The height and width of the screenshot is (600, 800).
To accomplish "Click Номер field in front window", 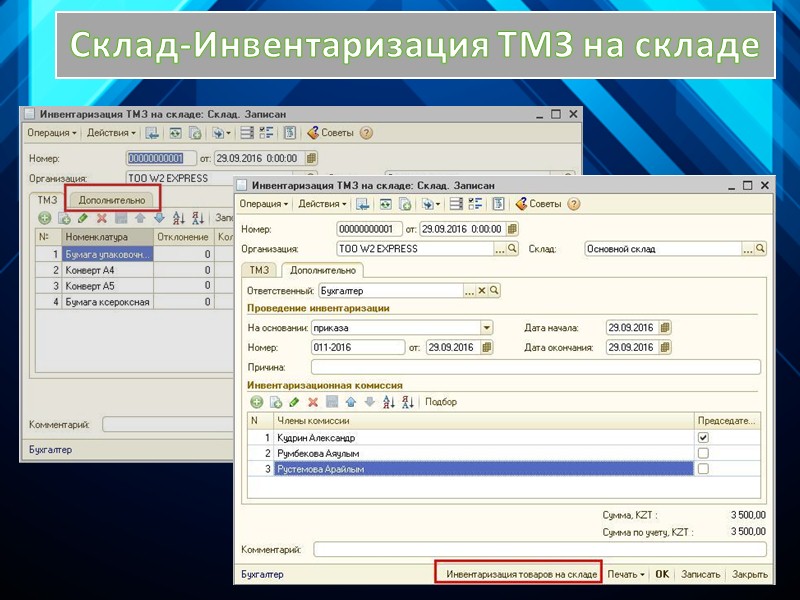I will [x=369, y=229].
